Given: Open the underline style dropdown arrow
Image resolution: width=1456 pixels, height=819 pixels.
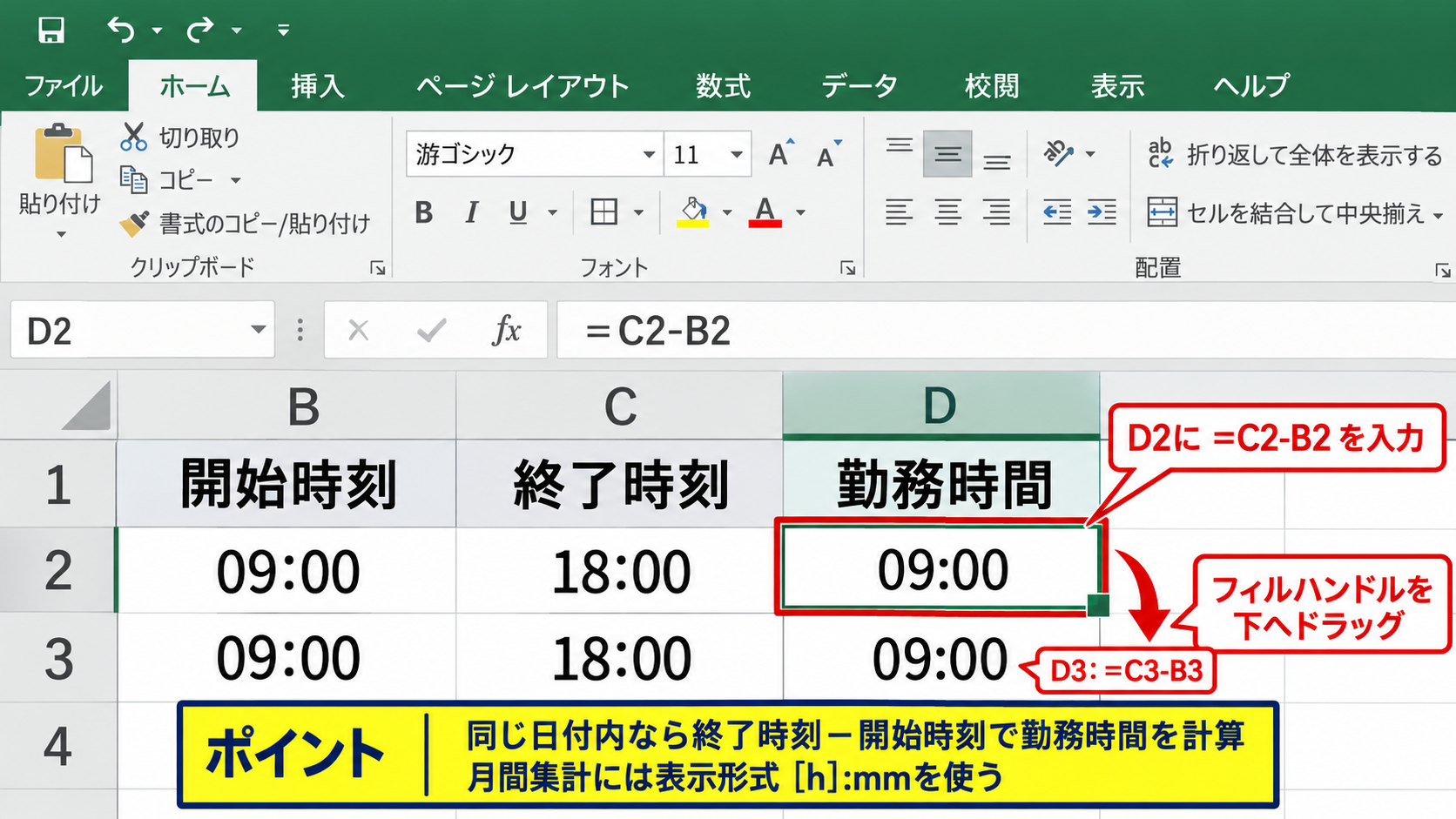Looking at the screenshot, I should click(x=552, y=212).
